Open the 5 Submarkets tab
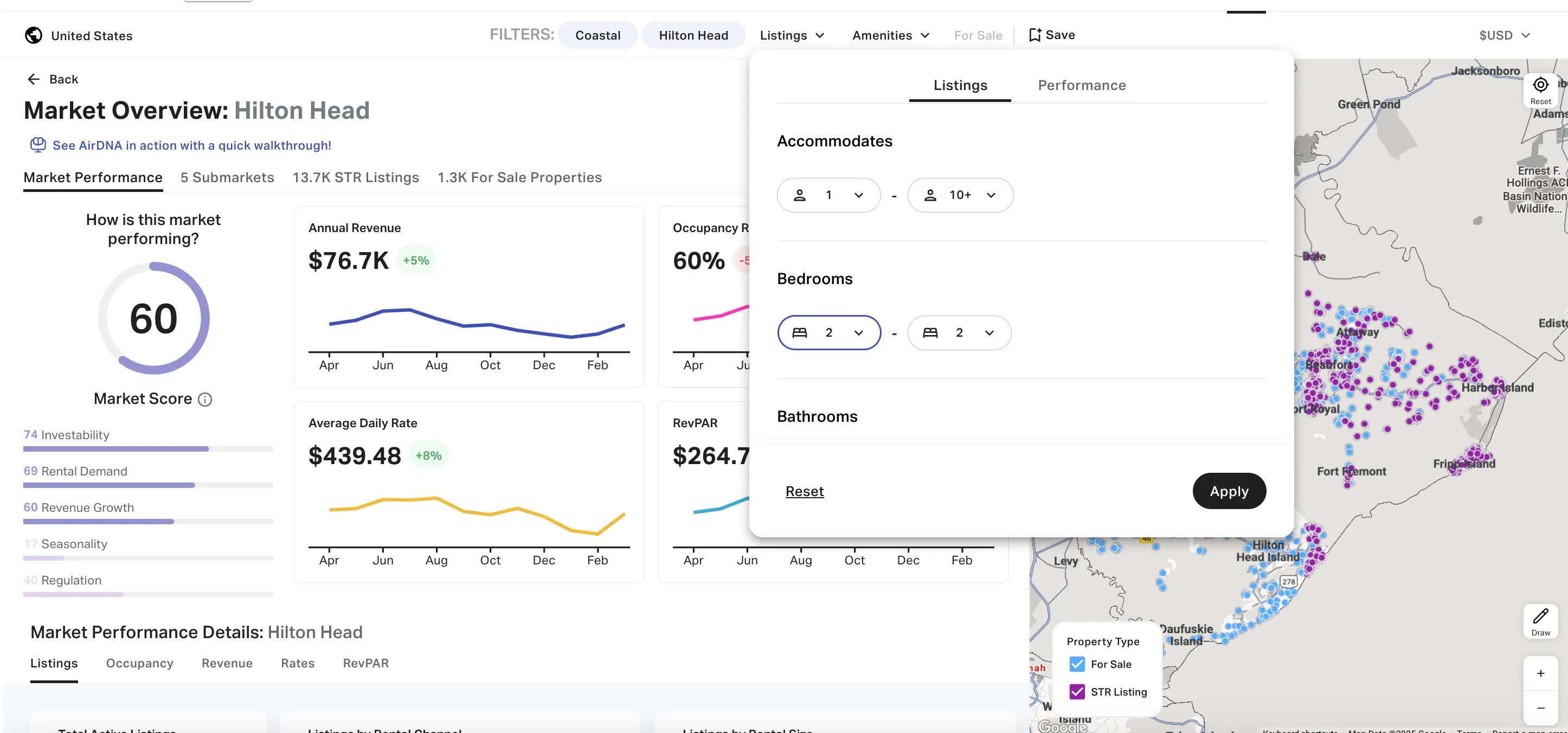1568x733 pixels. pos(227,177)
